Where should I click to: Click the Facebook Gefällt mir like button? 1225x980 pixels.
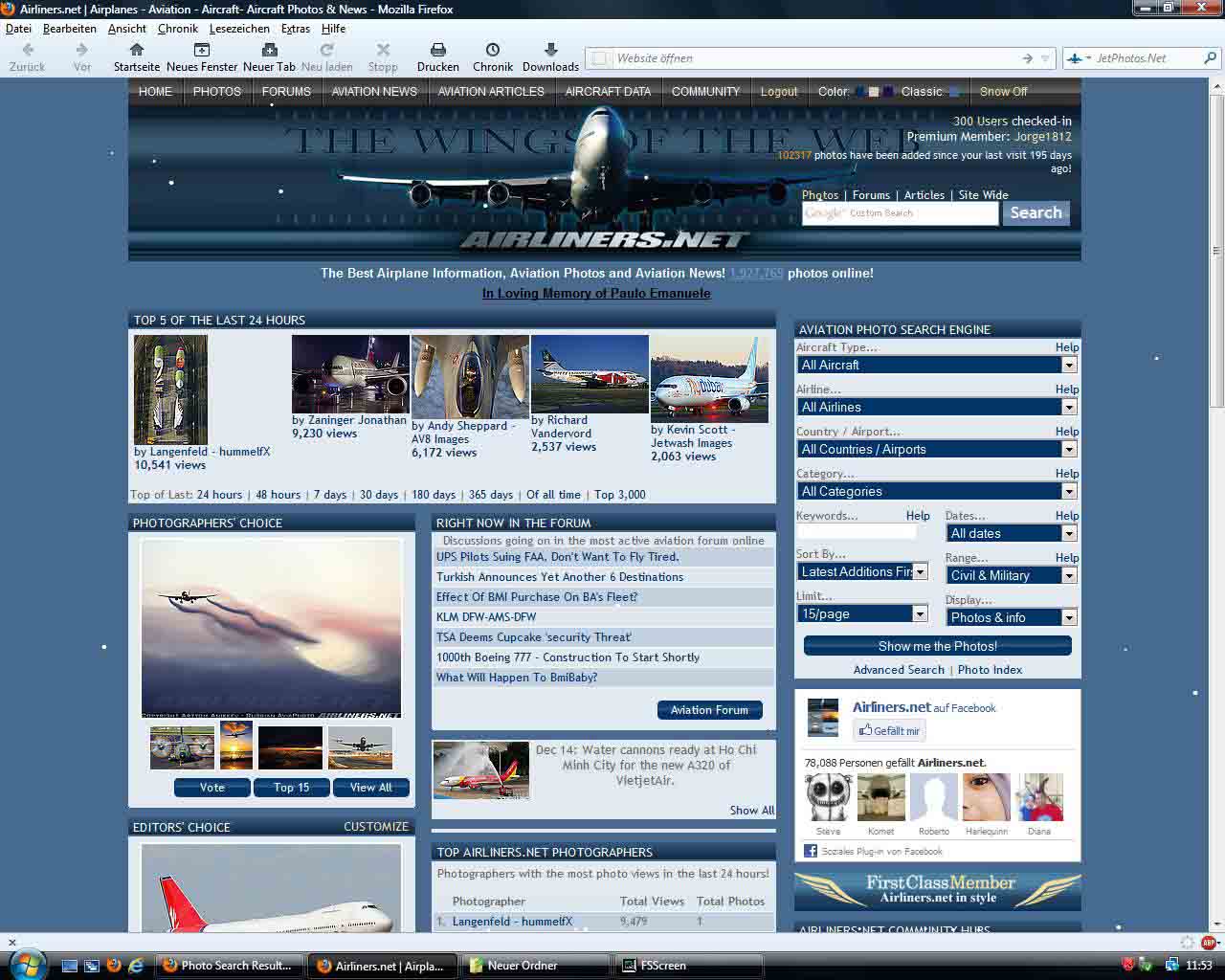[x=890, y=730]
